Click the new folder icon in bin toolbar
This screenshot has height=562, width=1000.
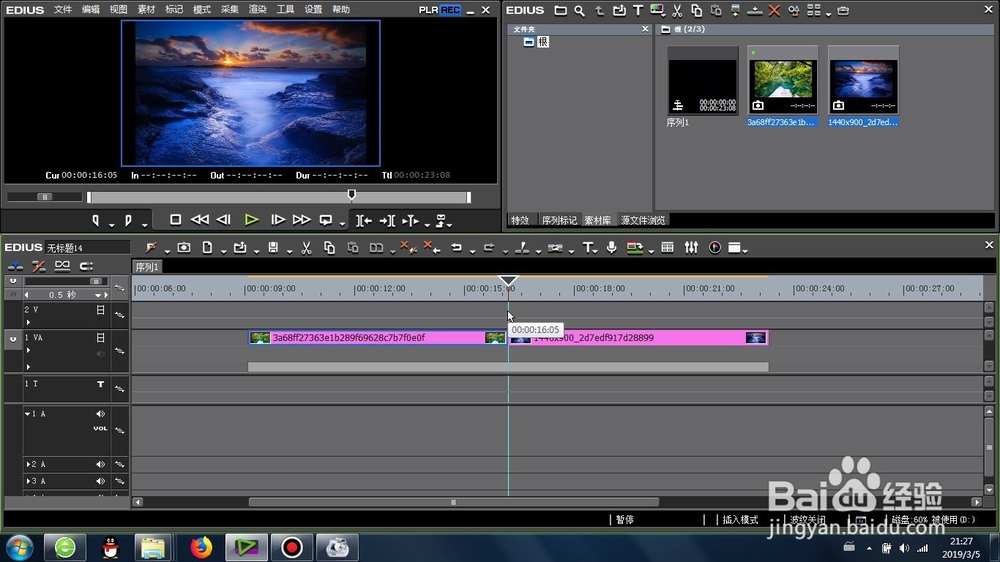(560, 10)
